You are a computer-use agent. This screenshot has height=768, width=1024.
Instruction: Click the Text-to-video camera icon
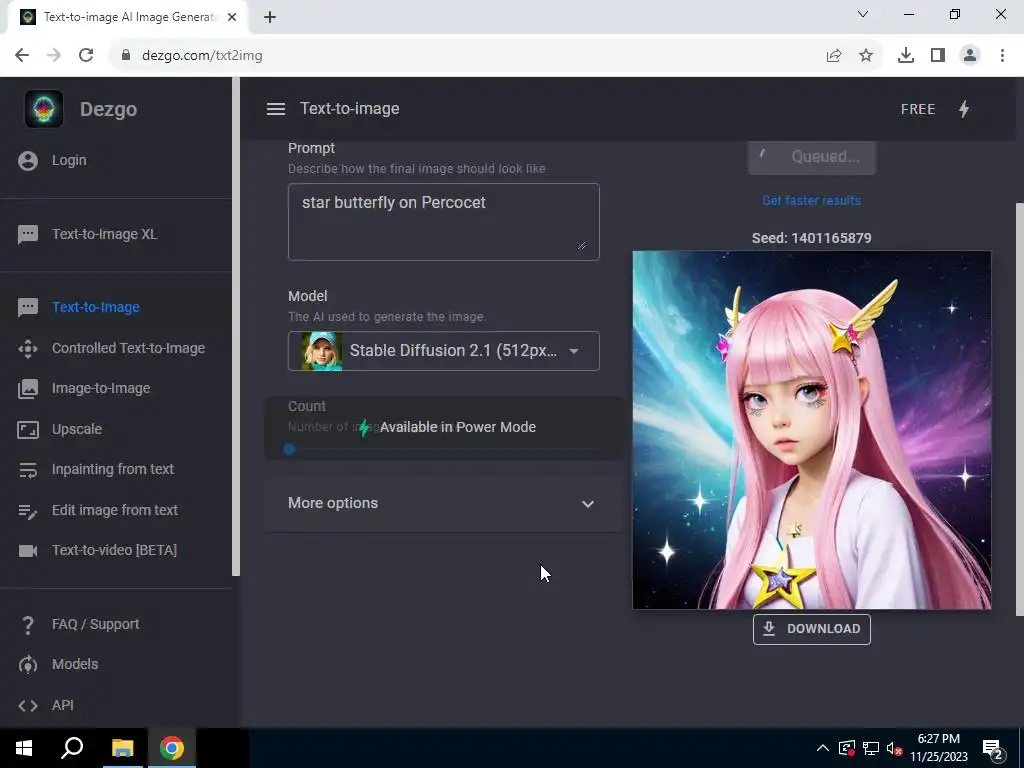click(x=28, y=551)
